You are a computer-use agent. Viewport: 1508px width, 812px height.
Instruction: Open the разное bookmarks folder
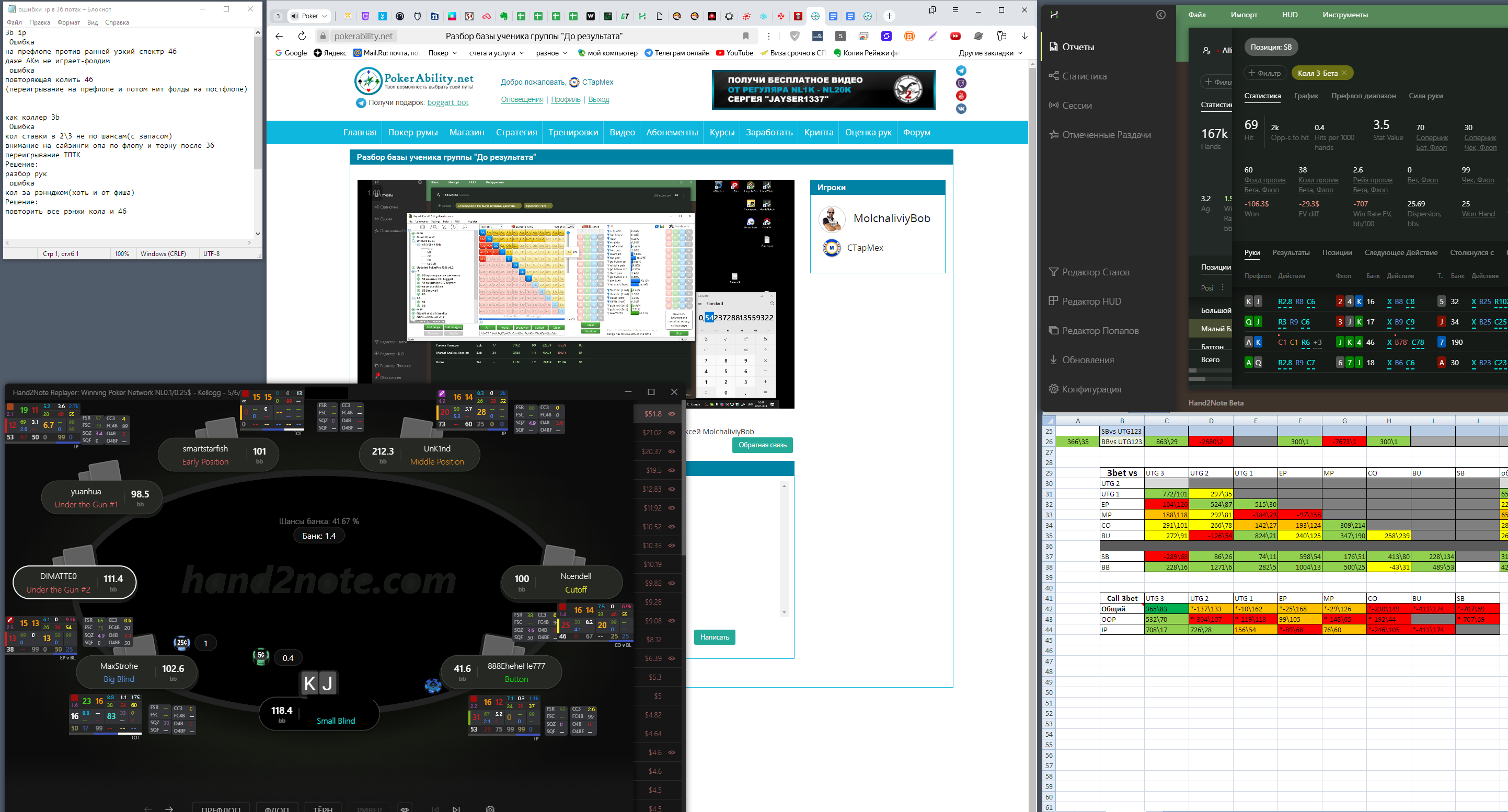(551, 53)
